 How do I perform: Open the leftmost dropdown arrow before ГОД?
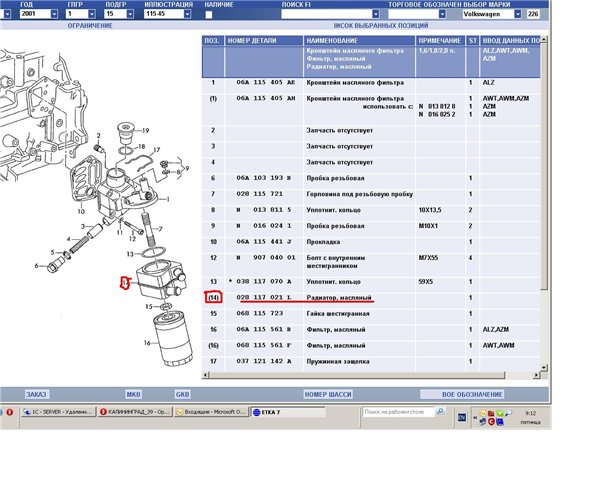[7, 14]
